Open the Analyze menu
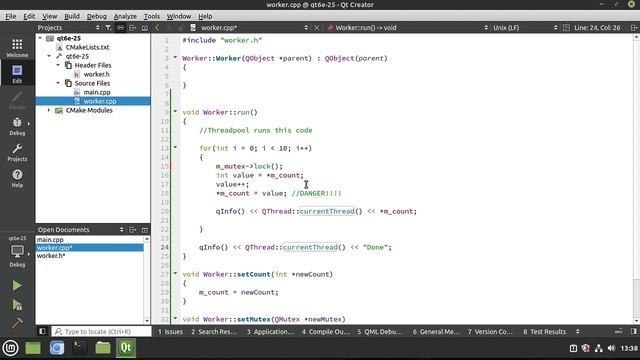640x360 pixels. click(125, 16)
